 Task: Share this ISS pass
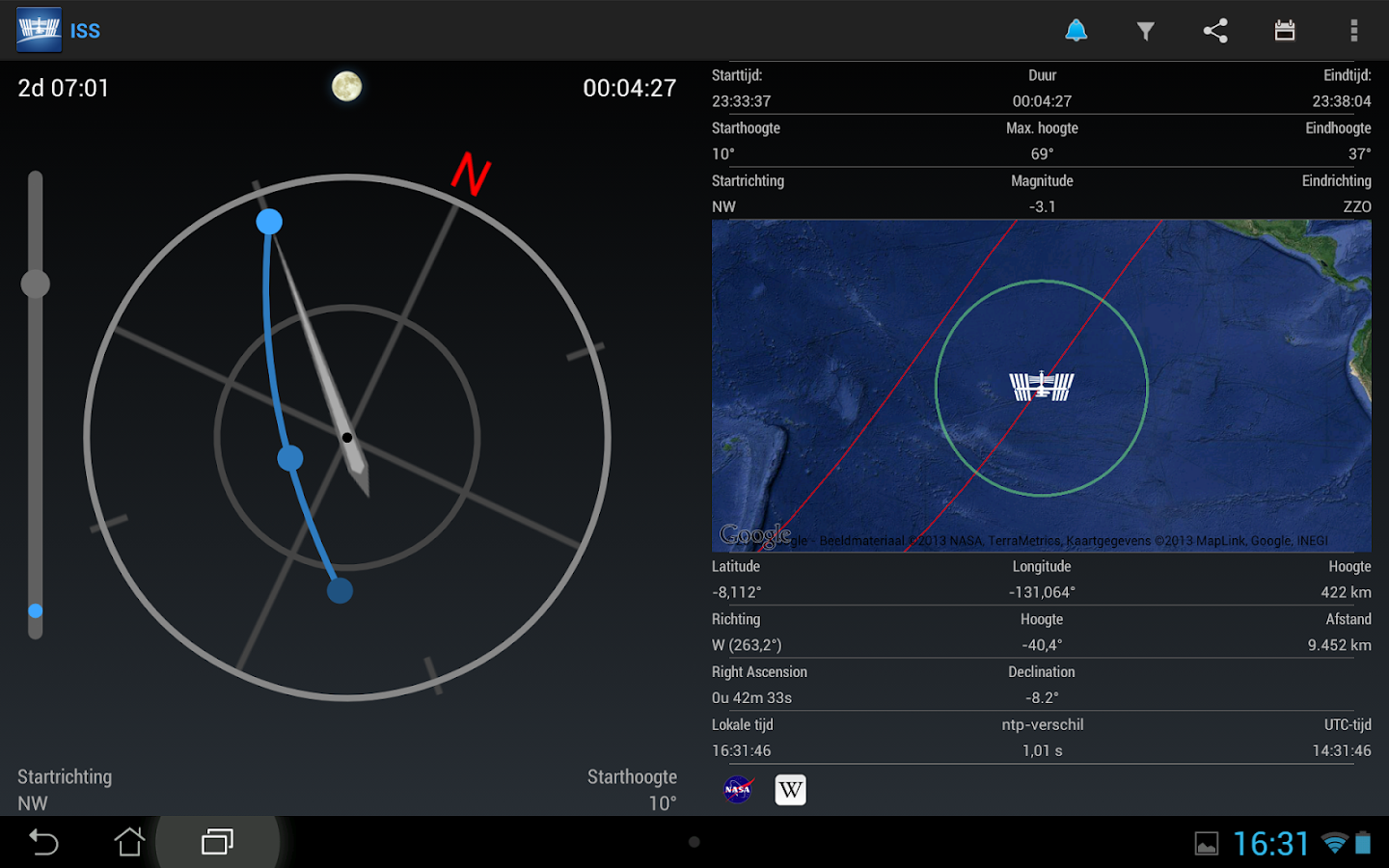coord(1214,30)
